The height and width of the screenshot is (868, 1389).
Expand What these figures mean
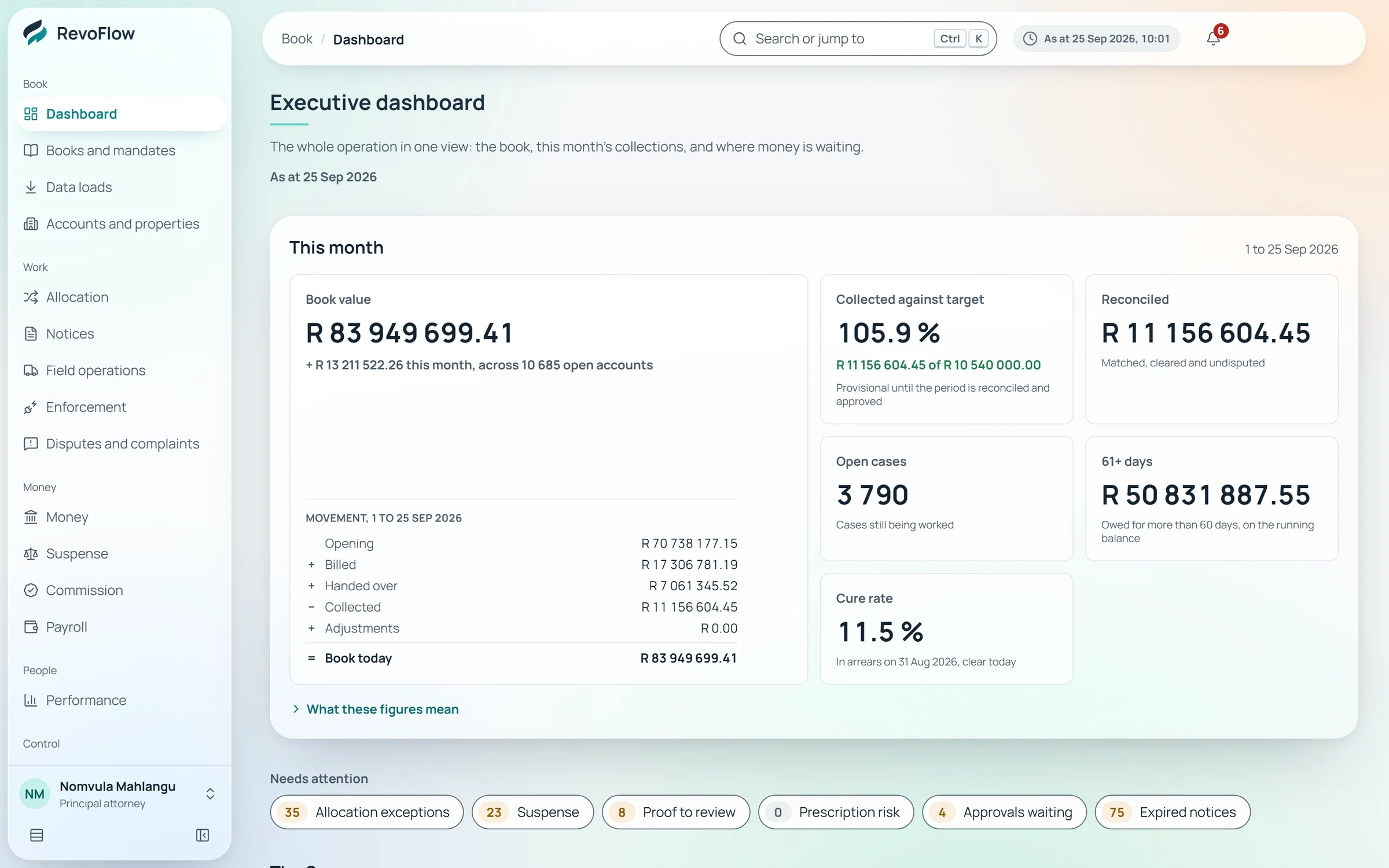coord(376,709)
